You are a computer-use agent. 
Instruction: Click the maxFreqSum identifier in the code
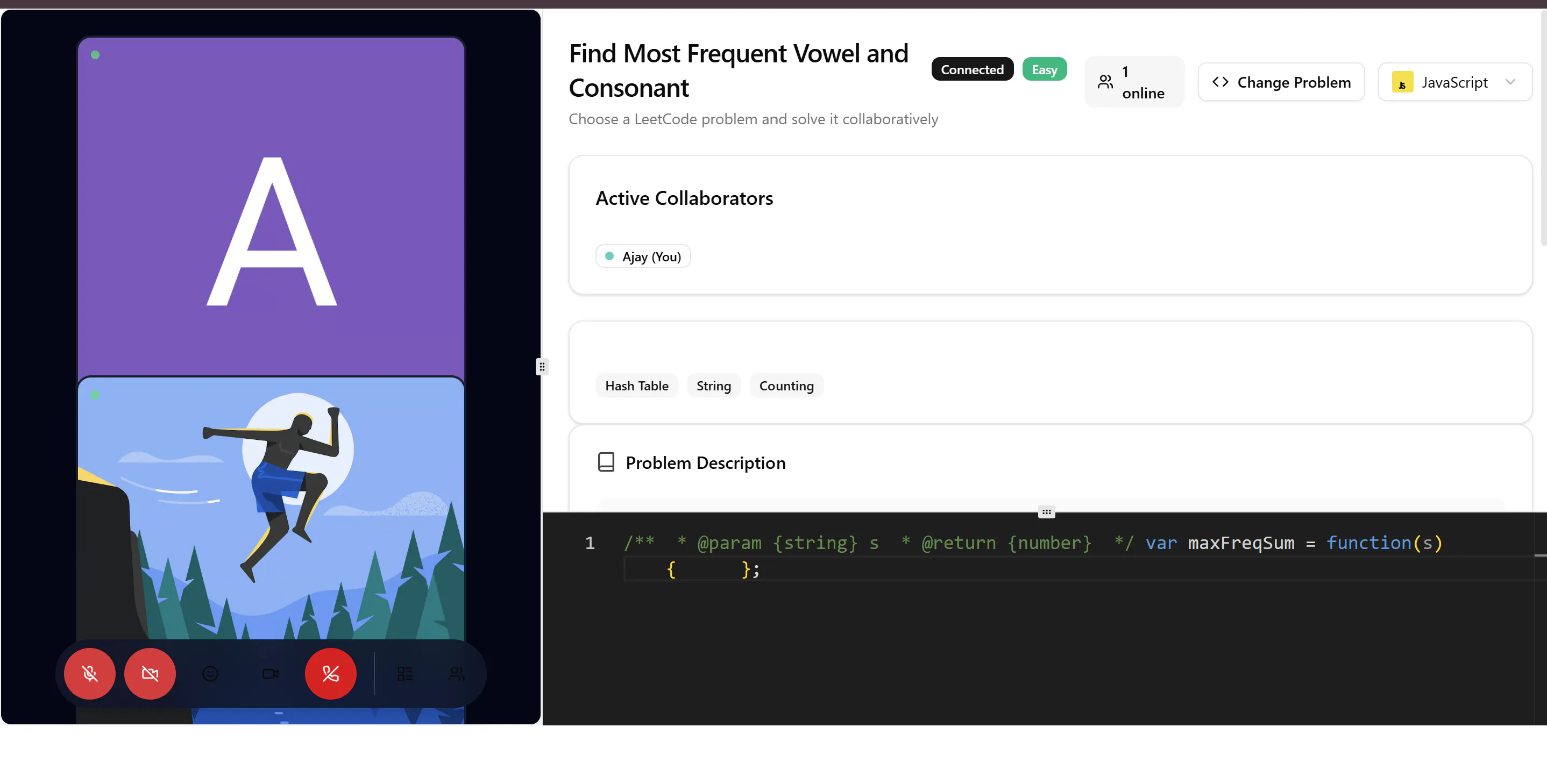click(1241, 543)
